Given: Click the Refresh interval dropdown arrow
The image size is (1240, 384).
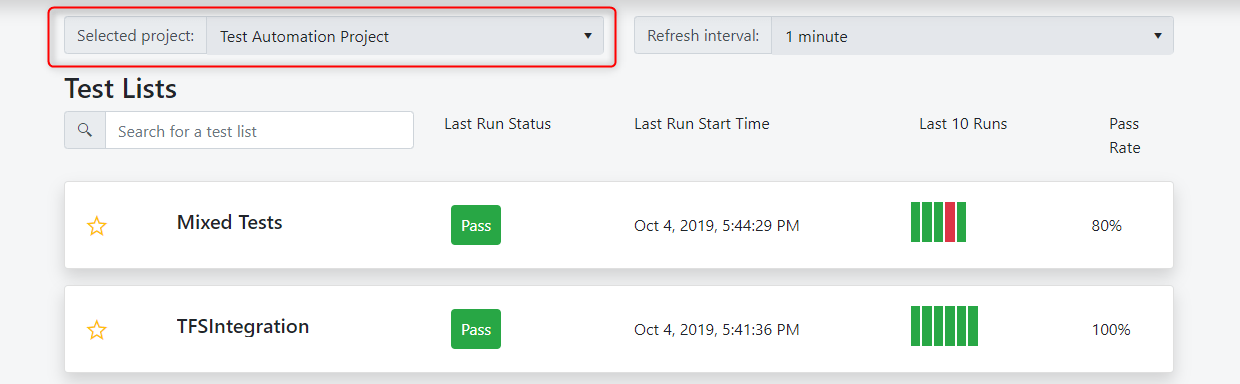Looking at the screenshot, I should (1158, 36).
